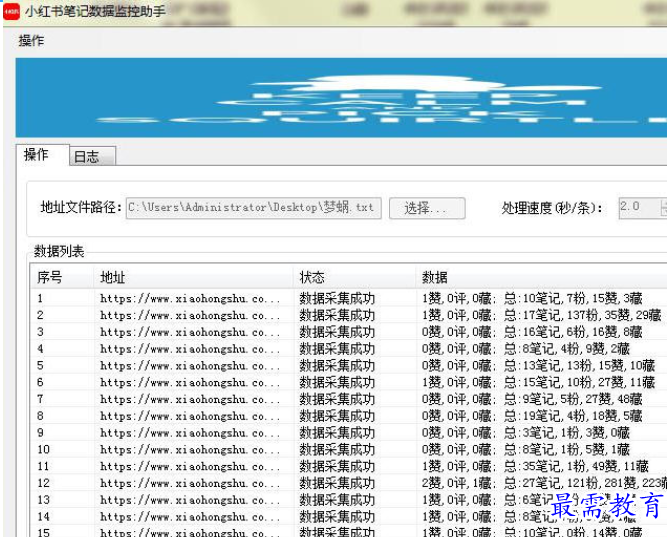Screen dimensions: 672x537
Task: Click the 地址 column header
Action: click(x=193, y=277)
